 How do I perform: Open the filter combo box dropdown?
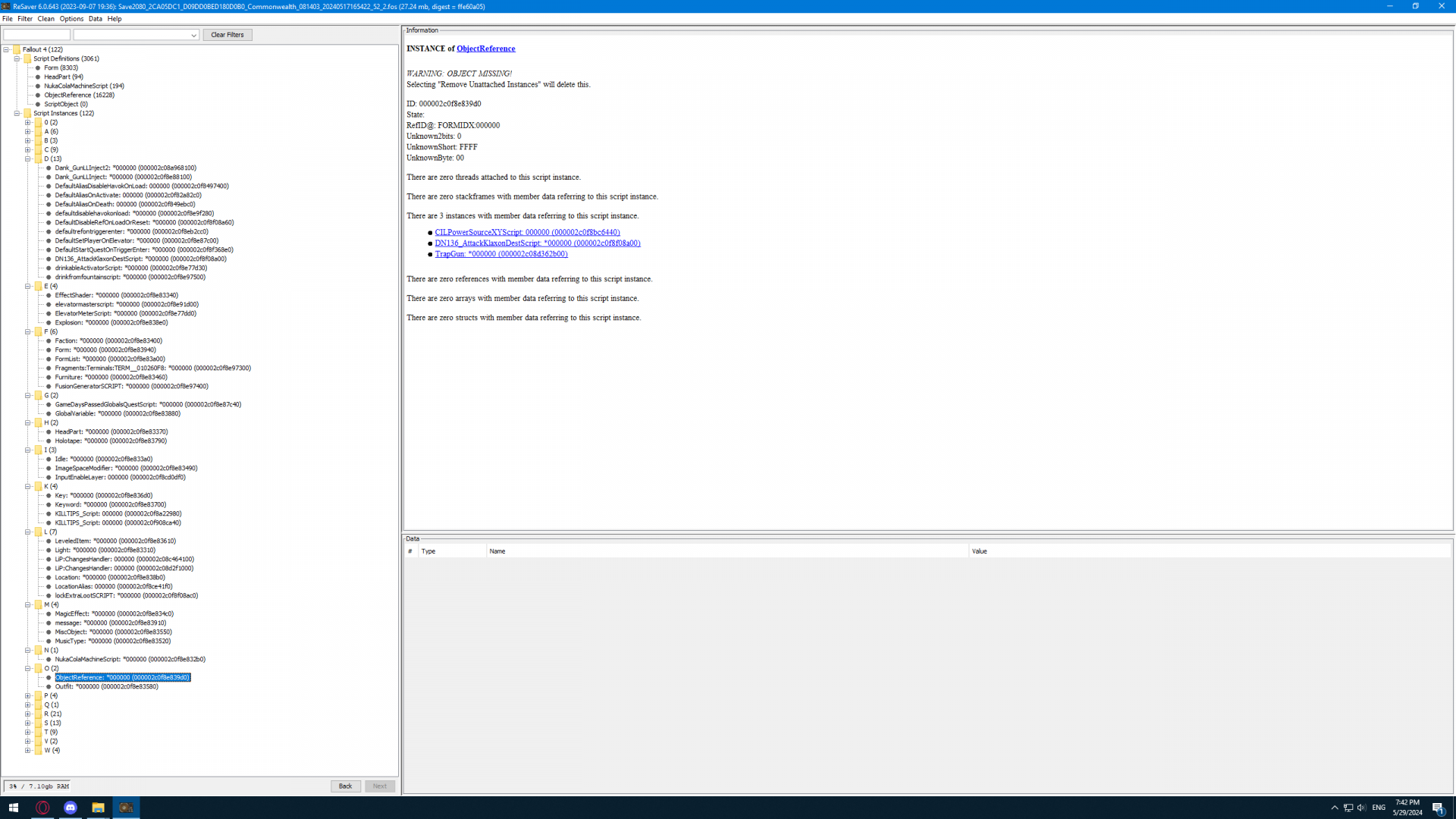coord(193,35)
